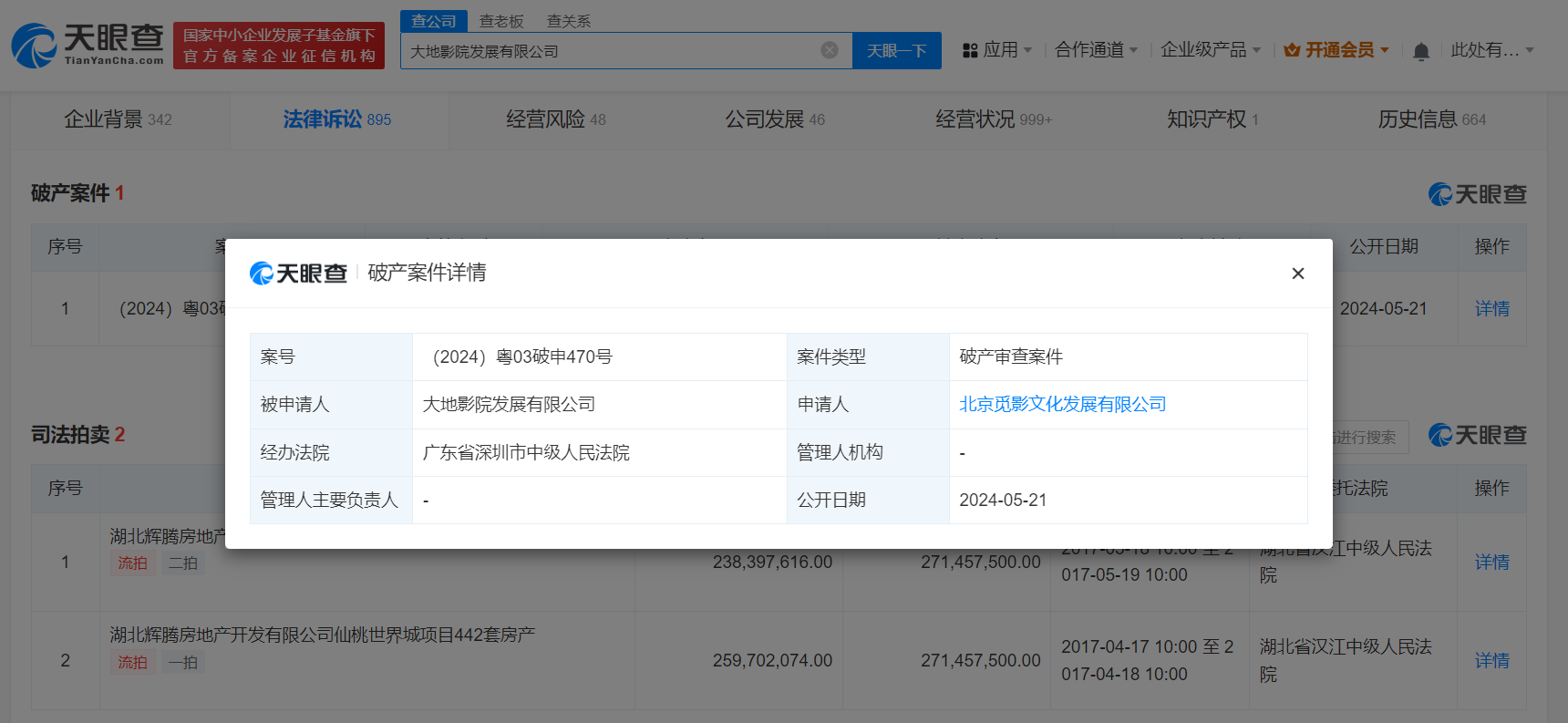Image resolution: width=1568 pixels, height=723 pixels.
Task: Select the 查公司 search tab
Action: [x=434, y=21]
